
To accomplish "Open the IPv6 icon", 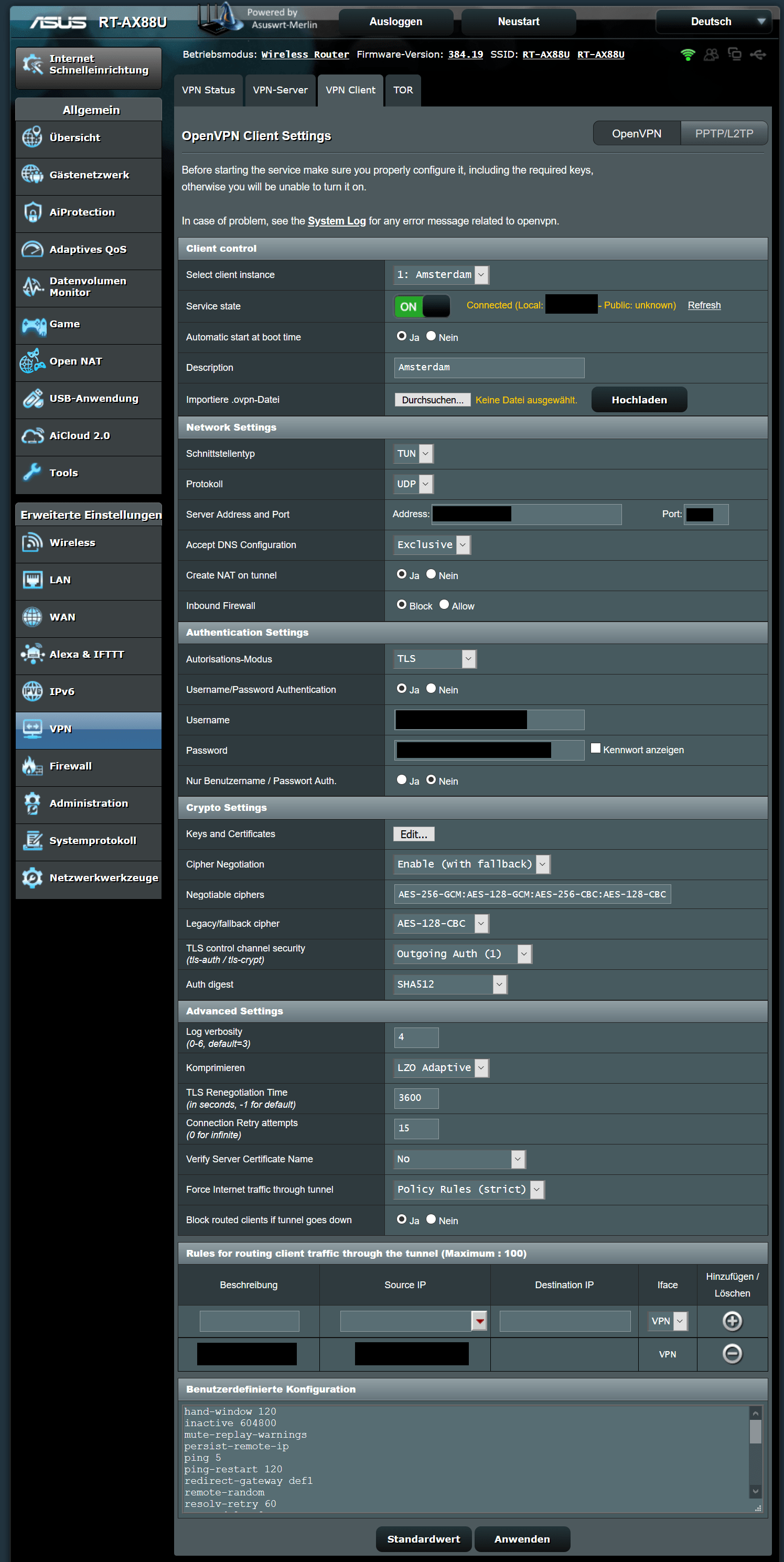I will 32,691.
